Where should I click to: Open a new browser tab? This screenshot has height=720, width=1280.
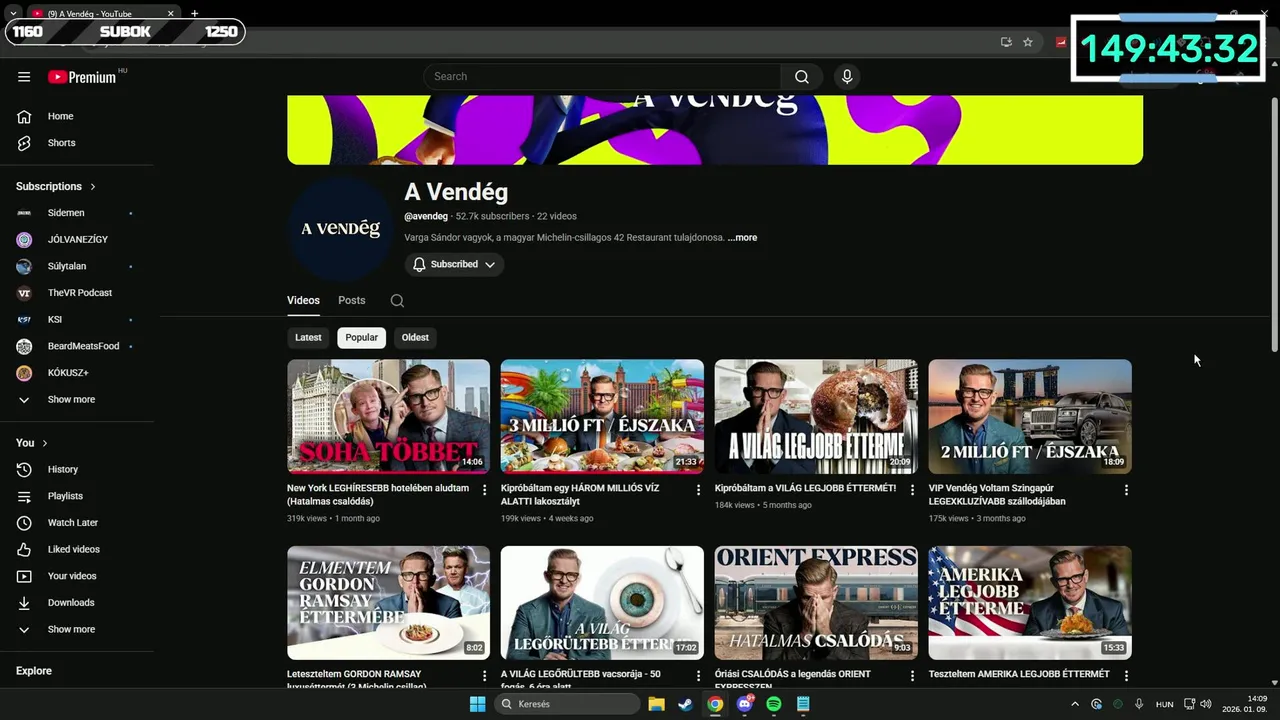pos(194,13)
